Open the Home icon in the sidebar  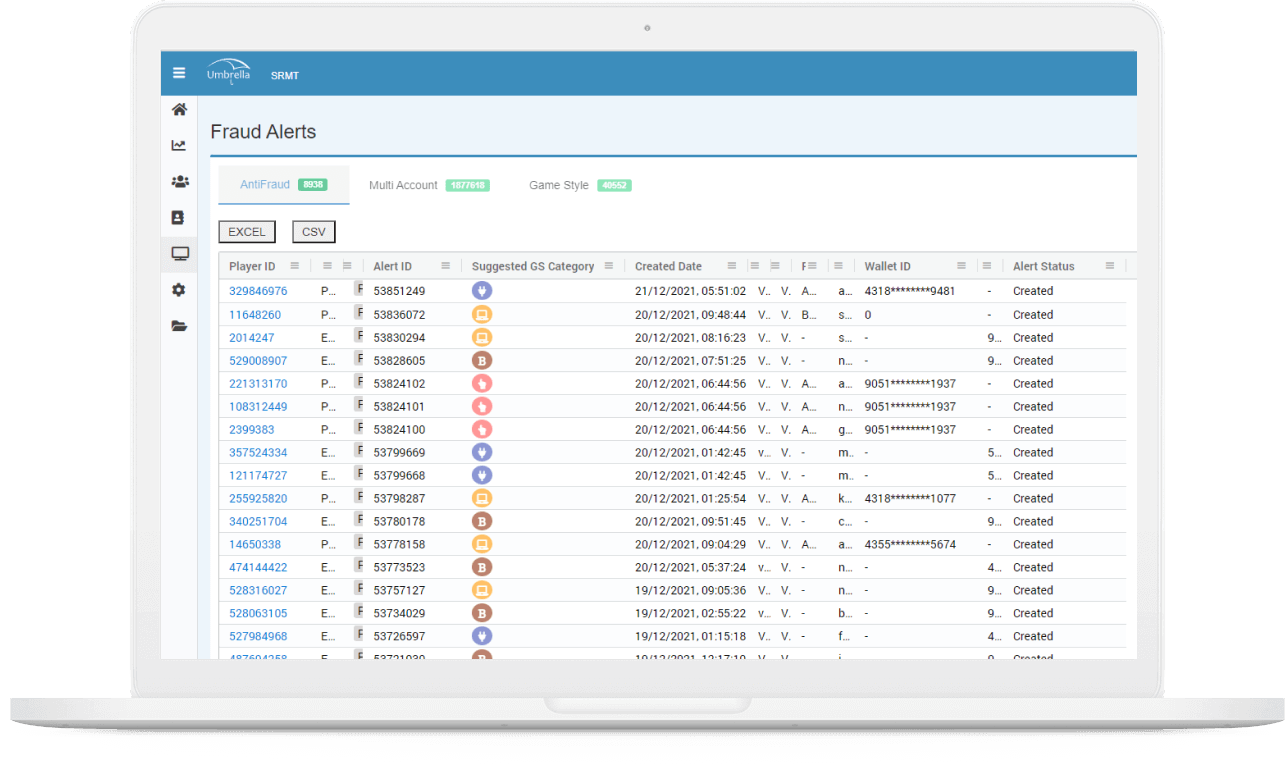pyautogui.click(x=180, y=109)
